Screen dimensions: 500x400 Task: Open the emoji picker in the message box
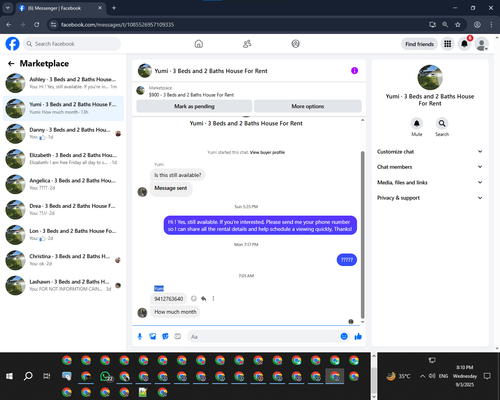pyautogui.click(x=344, y=336)
